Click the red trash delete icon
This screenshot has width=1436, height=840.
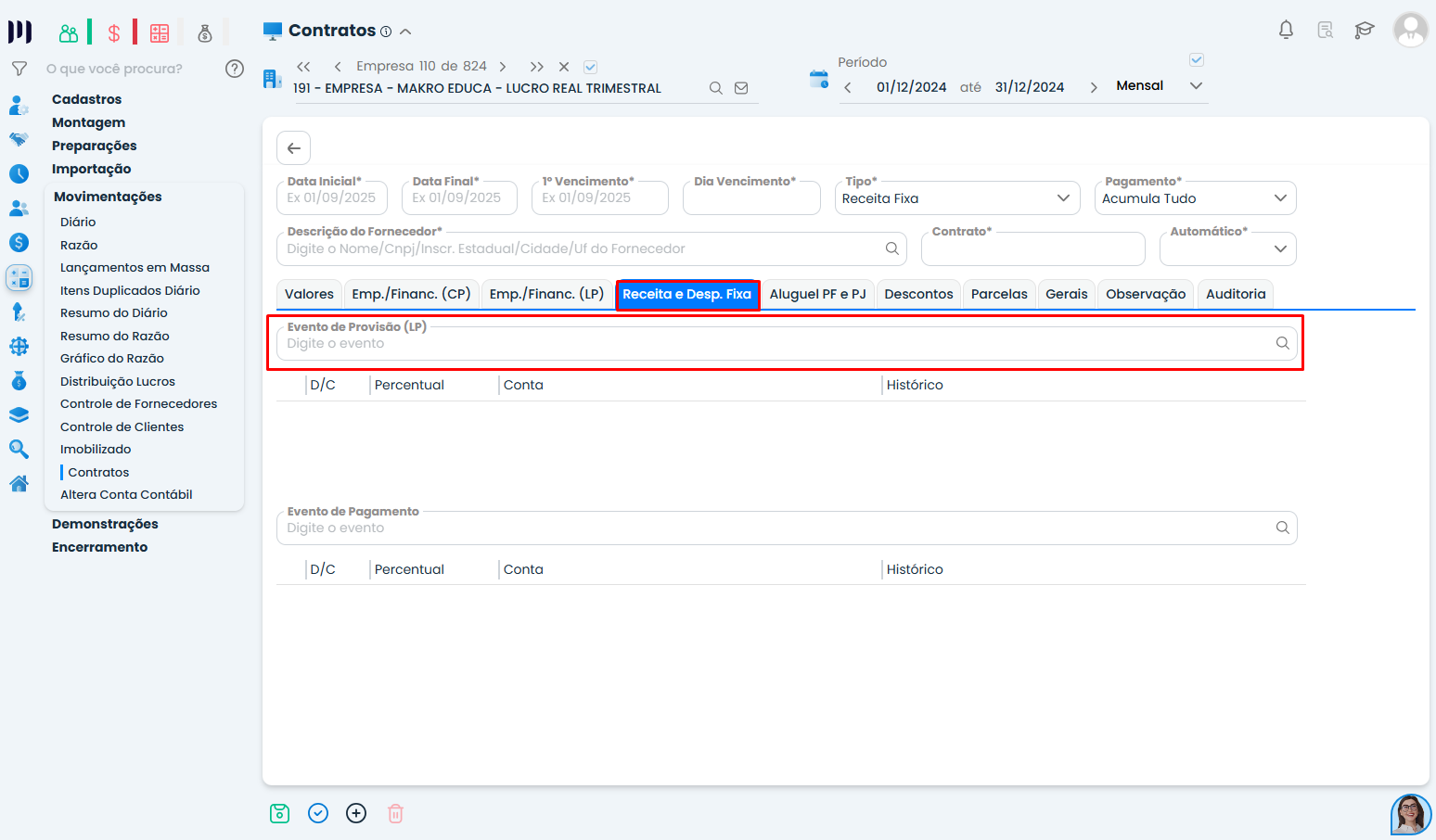[395, 813]
